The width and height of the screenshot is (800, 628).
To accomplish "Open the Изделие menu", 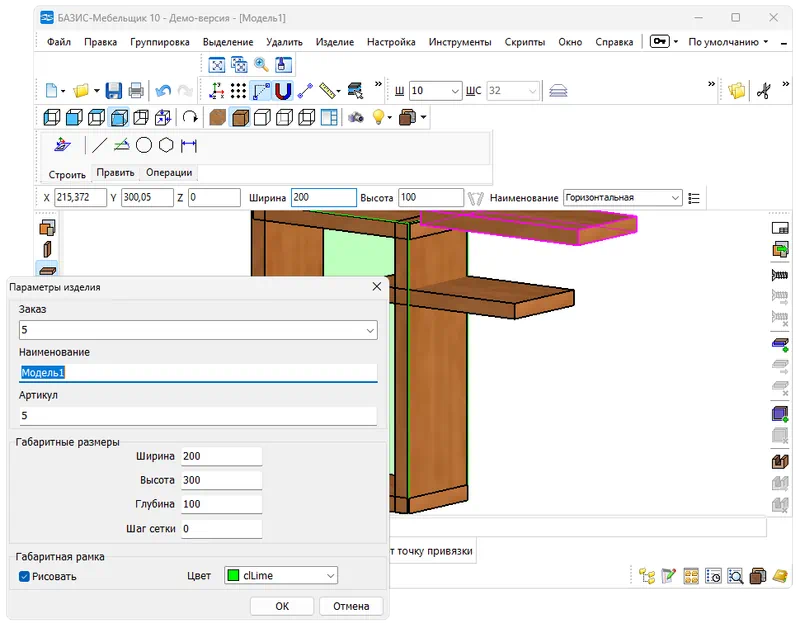I will point(335,42).
